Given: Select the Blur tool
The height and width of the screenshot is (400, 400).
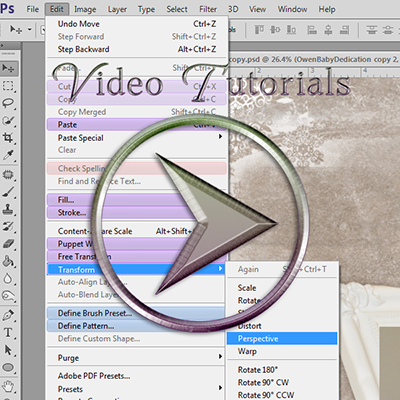Looking at the screenshot, I should [8, 279].
